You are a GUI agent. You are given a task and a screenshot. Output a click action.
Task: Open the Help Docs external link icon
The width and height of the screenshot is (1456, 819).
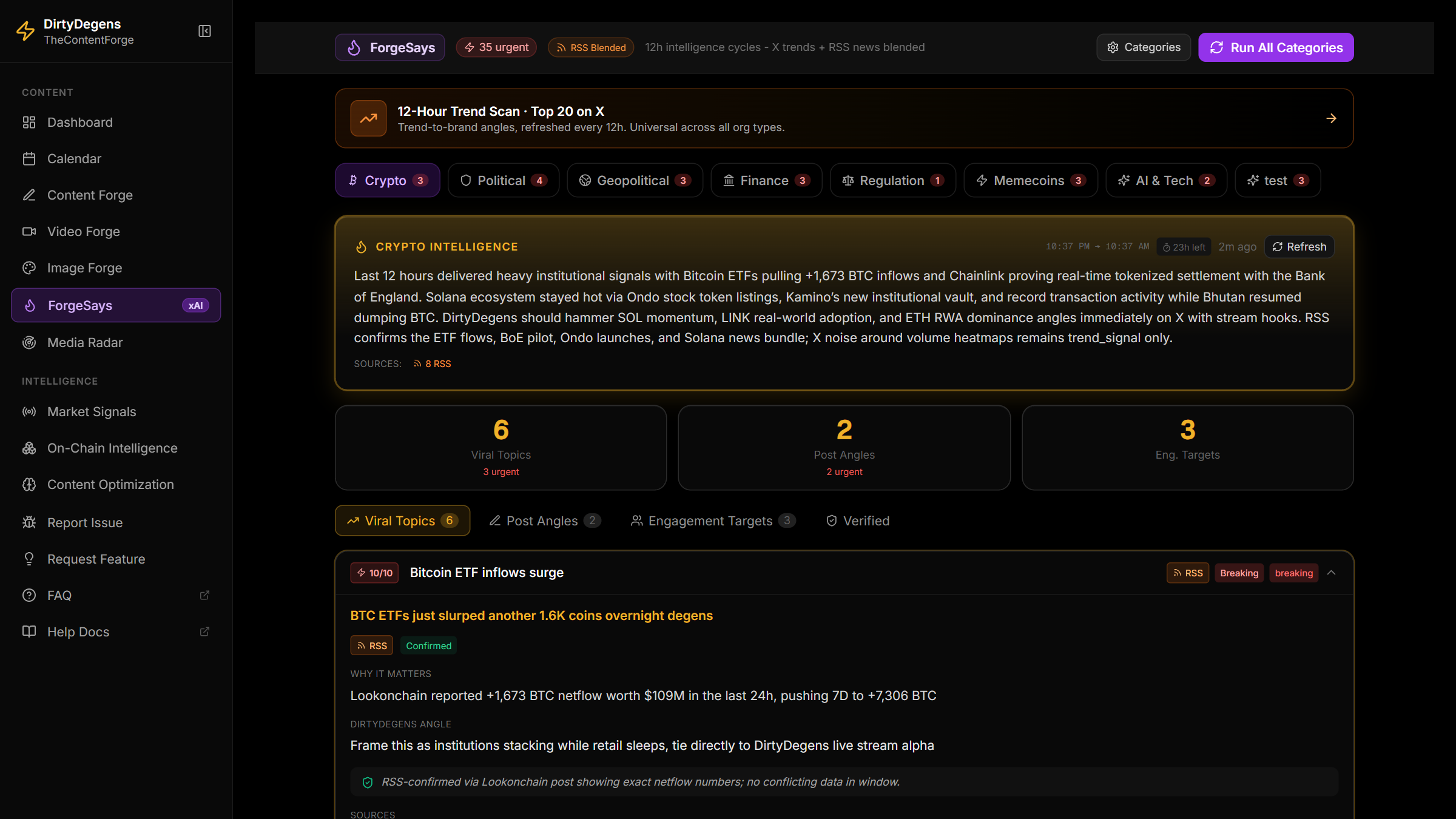(x=204, y=632)
